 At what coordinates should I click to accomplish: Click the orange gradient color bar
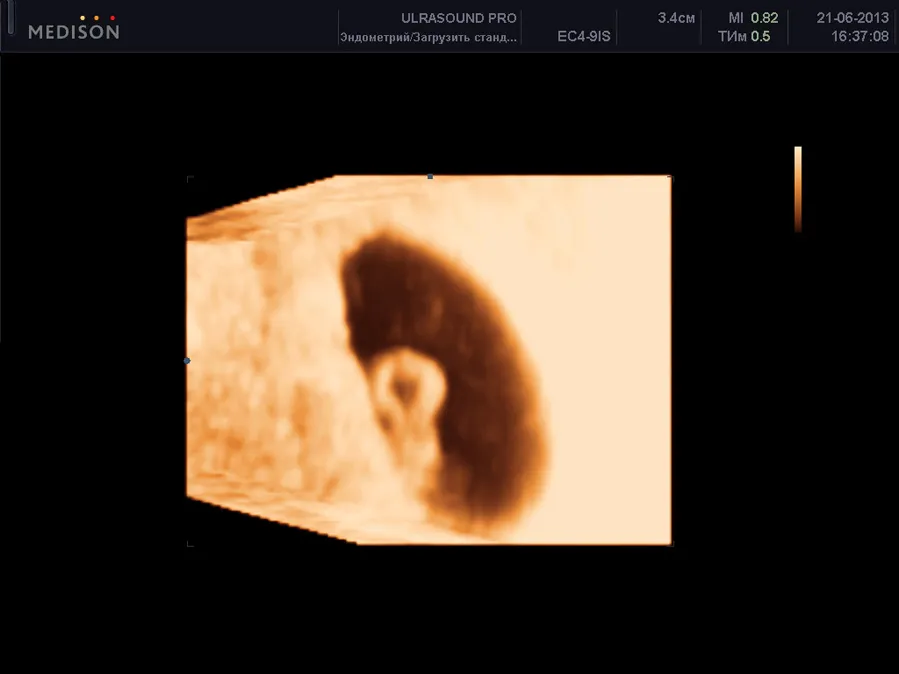798,189
